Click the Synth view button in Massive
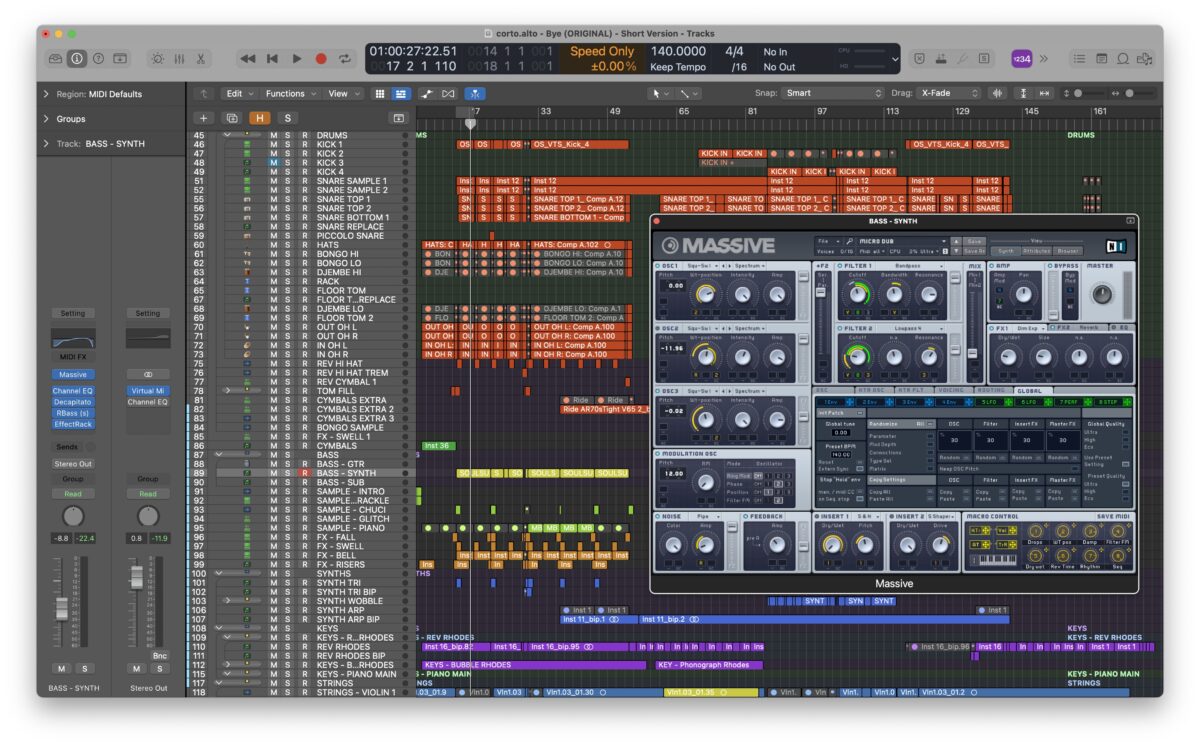Screen dimensions: 1200x745 tap(1006, 251)
